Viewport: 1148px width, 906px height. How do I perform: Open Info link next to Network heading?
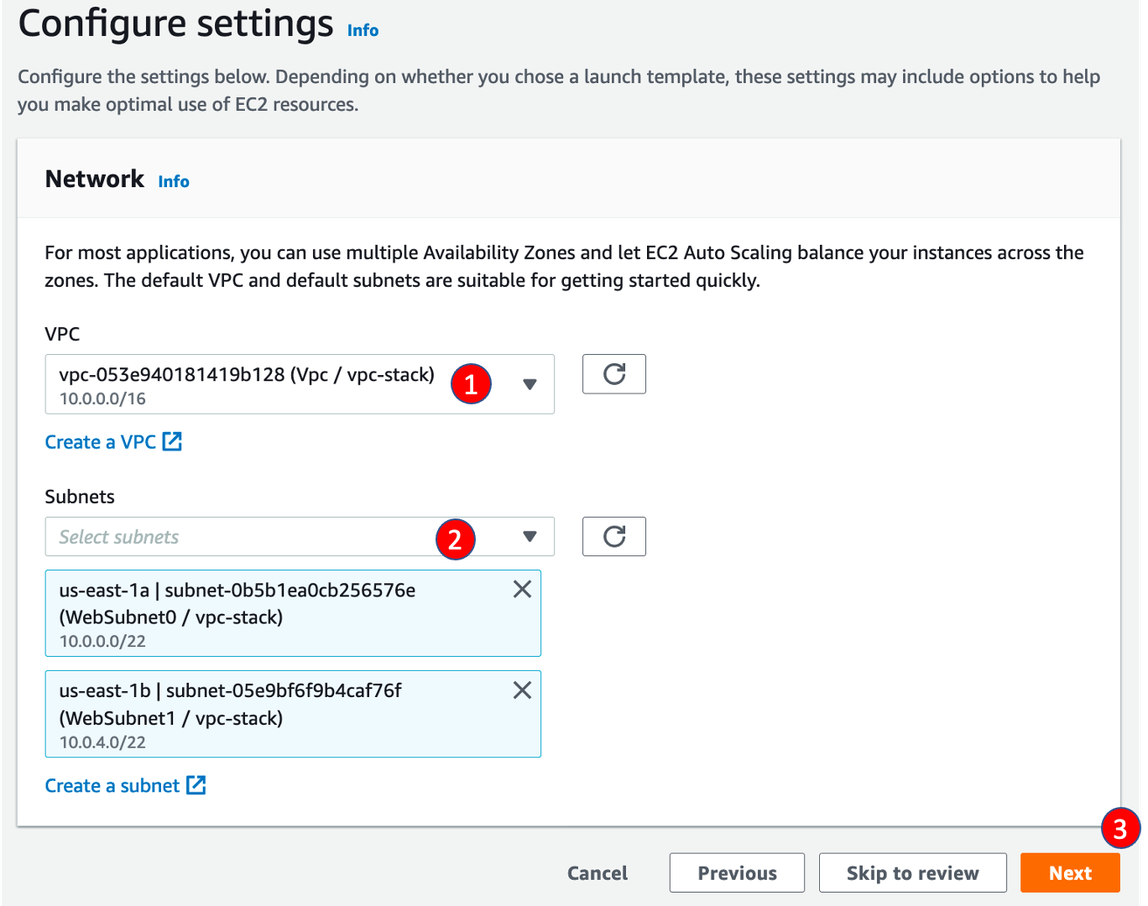tap(173, 181)
